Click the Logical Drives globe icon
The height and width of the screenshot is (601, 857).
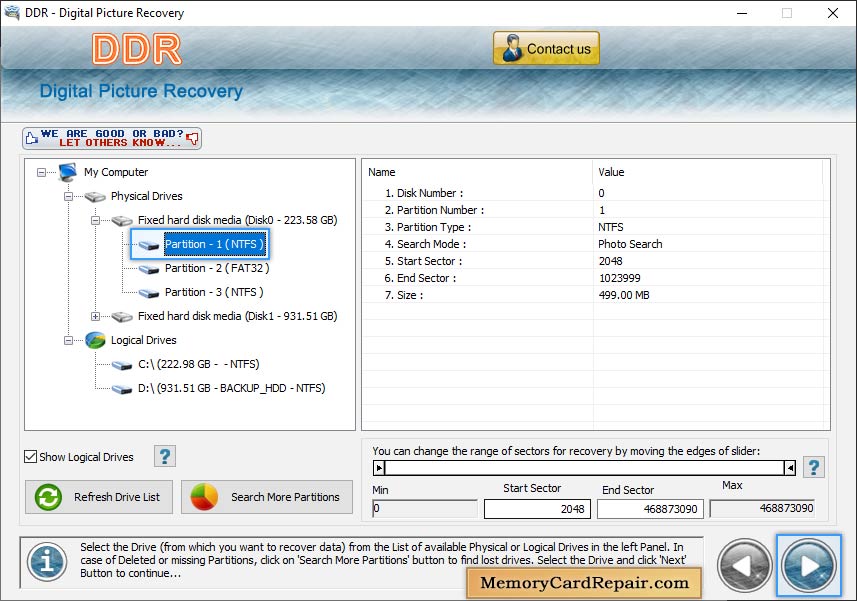click(95, 340)
